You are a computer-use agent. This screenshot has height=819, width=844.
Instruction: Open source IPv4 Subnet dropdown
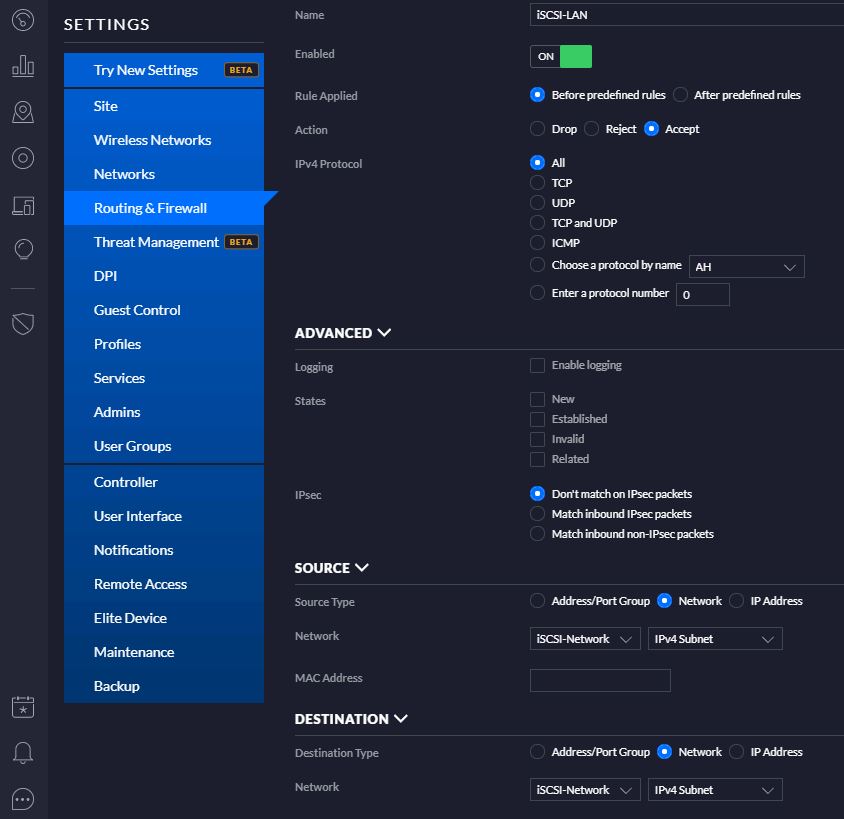pyautogui.click(x=715, y=639)
